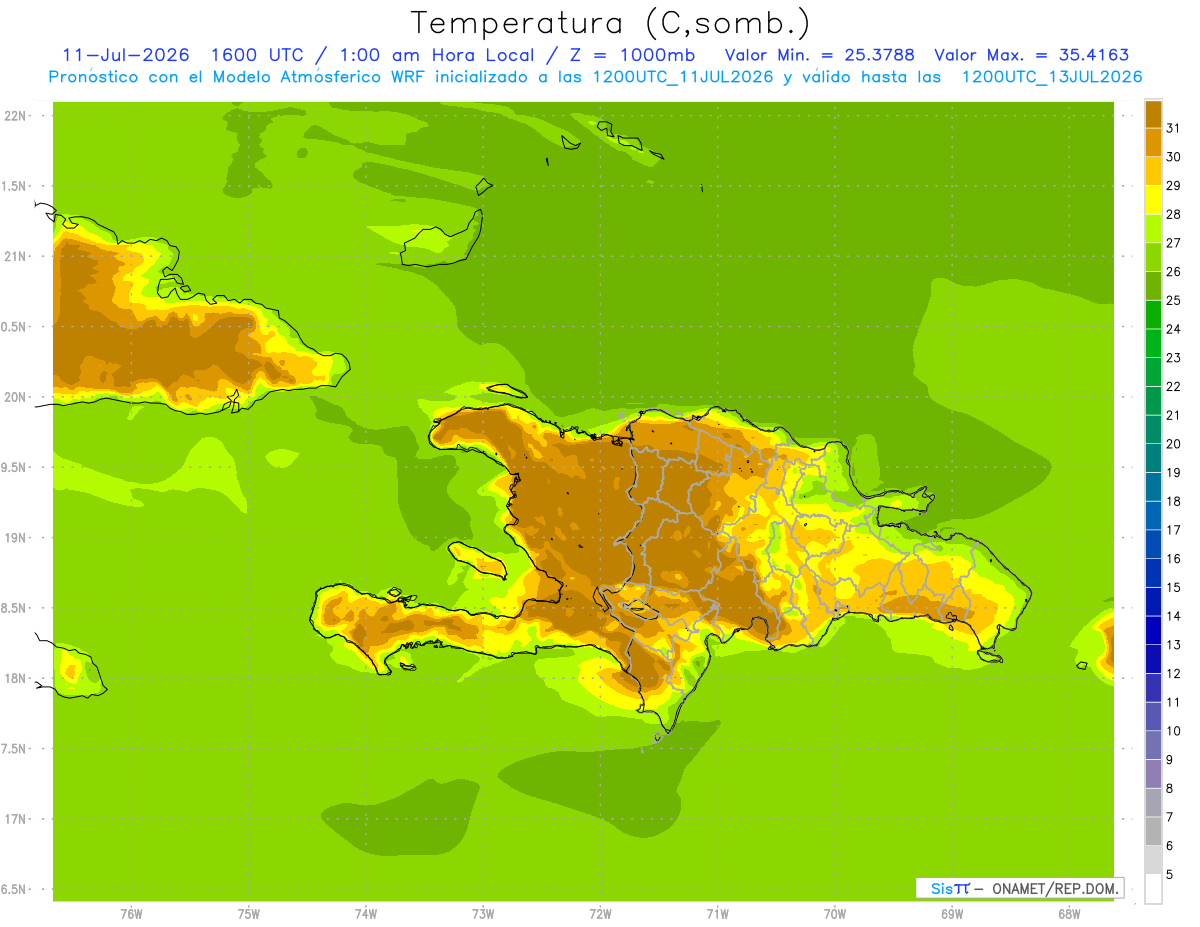Select the date text '11-Jul-2026'
This screenshot has width=1200, height=927.
[126, 55]
